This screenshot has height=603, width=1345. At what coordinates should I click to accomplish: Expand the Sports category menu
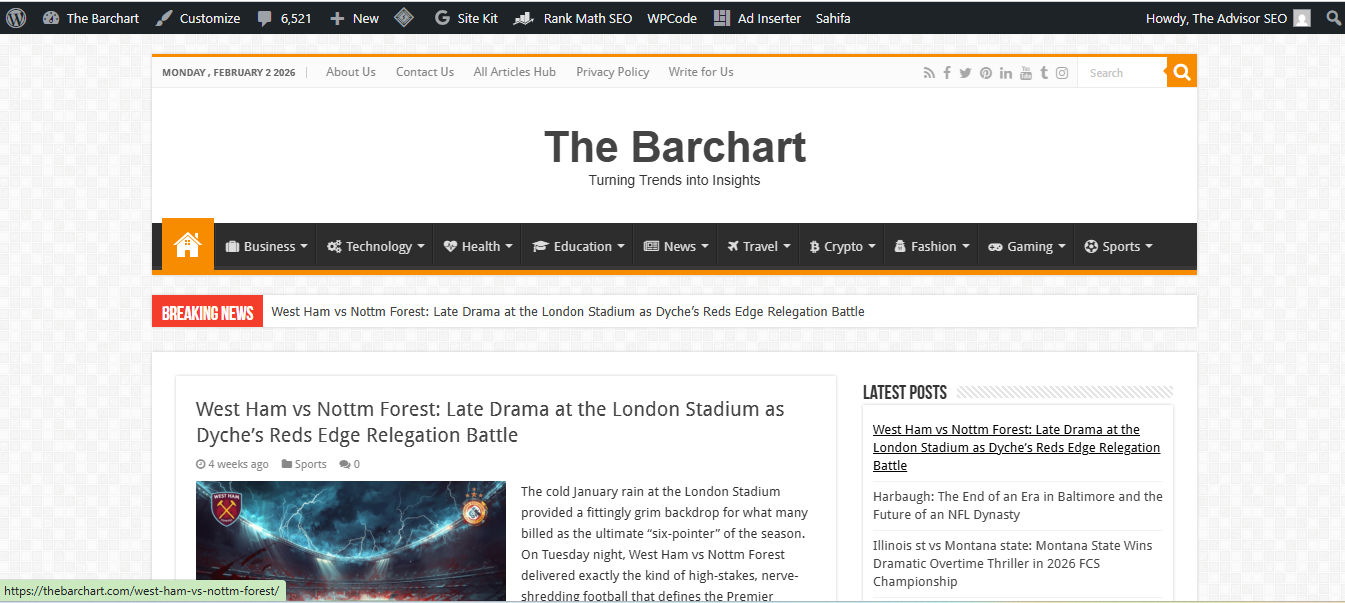(x=1119, y=246)
